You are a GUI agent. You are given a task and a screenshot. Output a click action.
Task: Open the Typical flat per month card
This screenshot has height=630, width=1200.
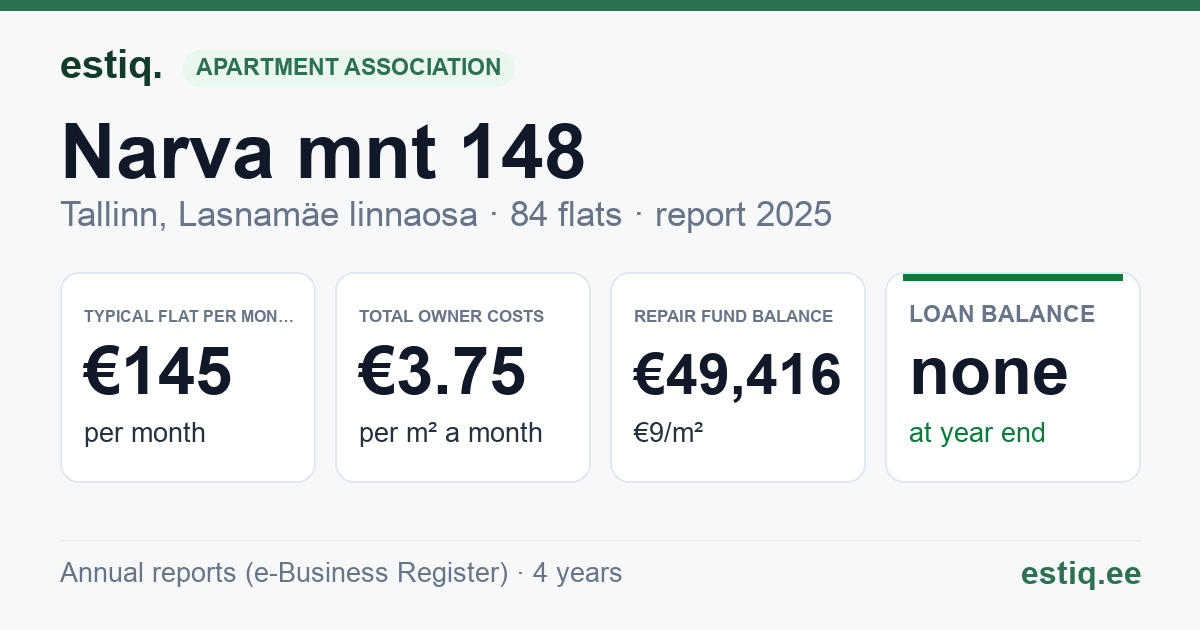click(188, 377)
